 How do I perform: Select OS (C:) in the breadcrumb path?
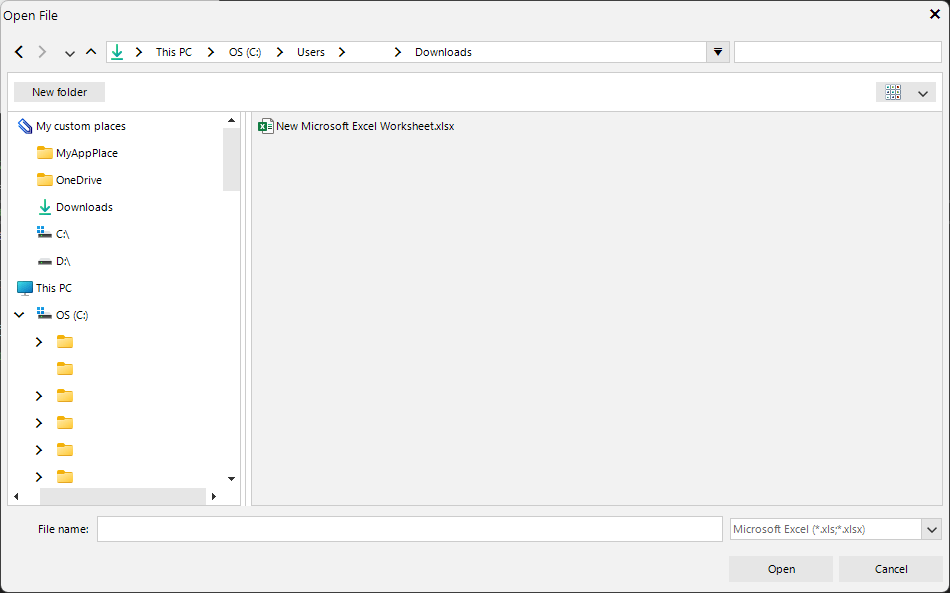(245, 52)
